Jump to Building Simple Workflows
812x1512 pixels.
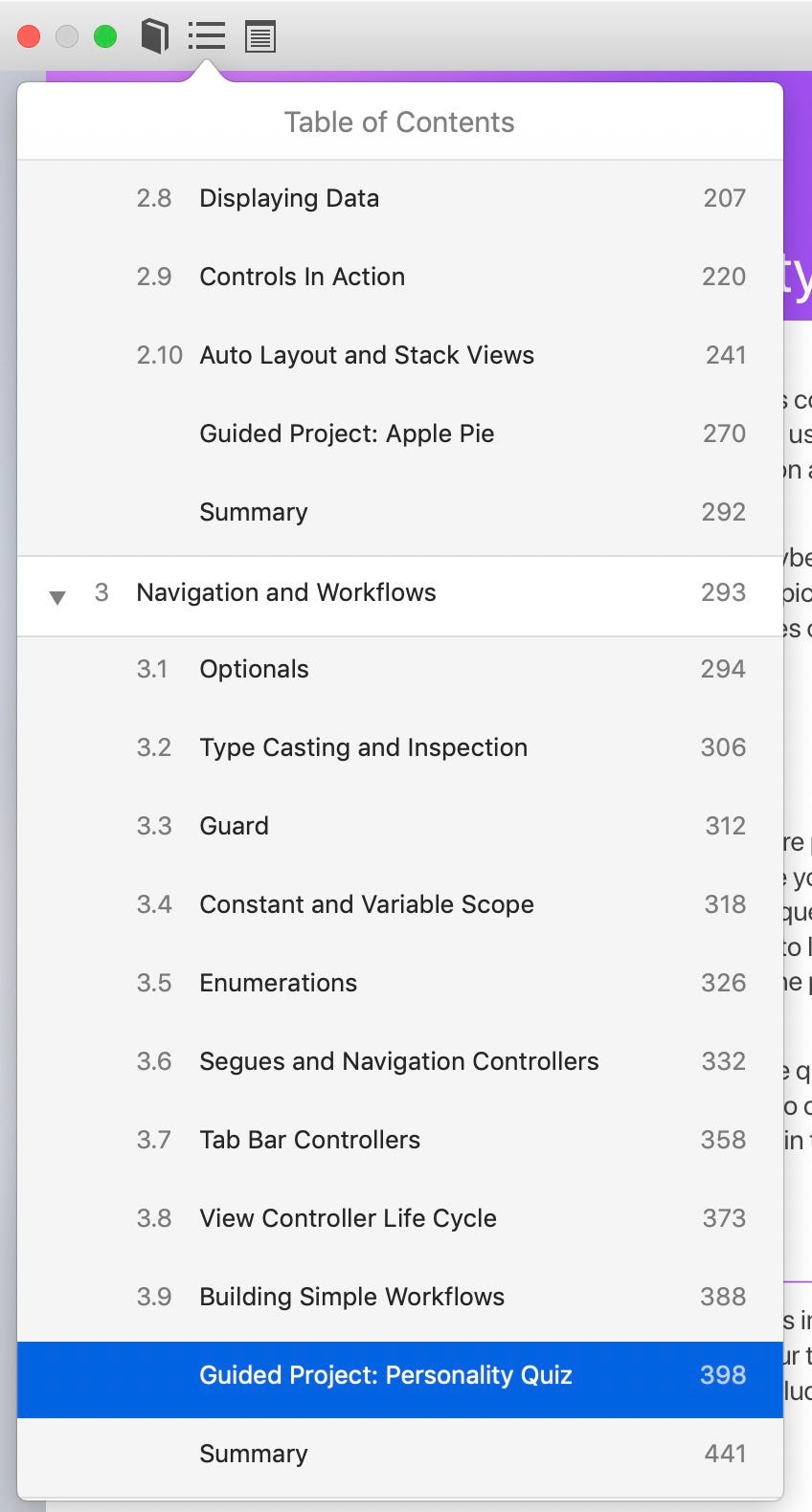click(x=400, y=1297)
